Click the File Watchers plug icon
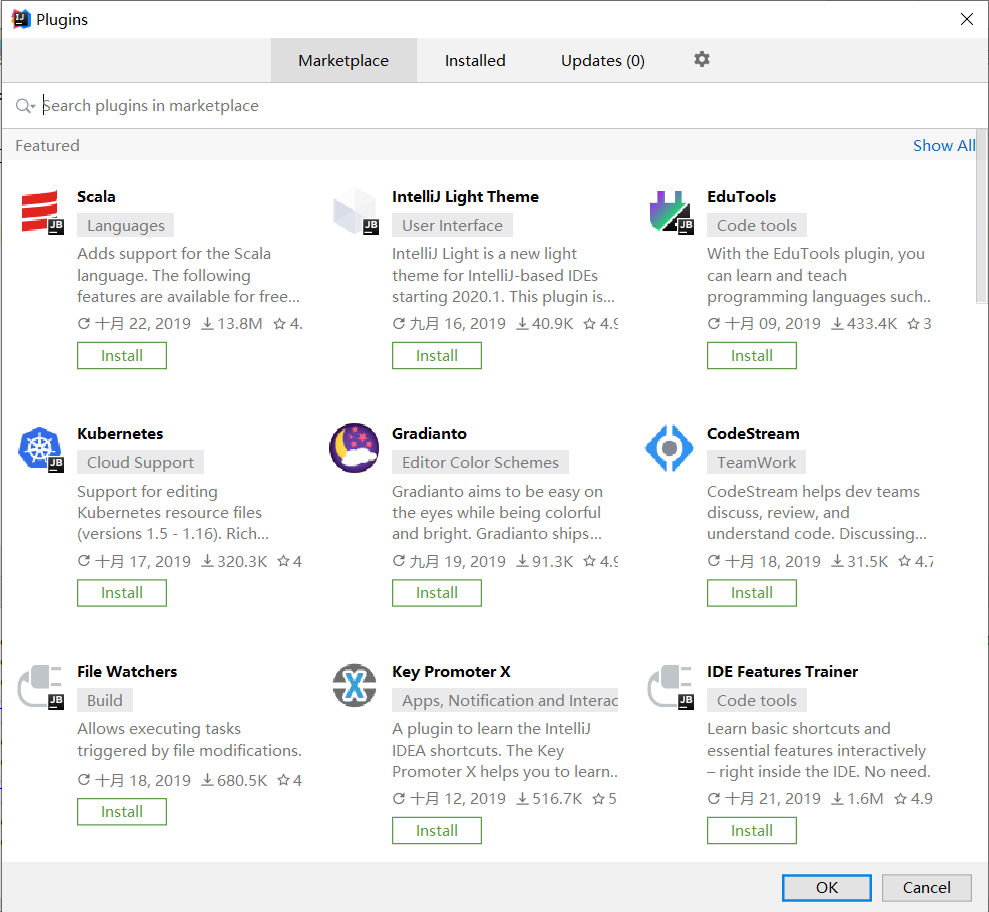Viewport: 989px width, 912px height. 42,686
